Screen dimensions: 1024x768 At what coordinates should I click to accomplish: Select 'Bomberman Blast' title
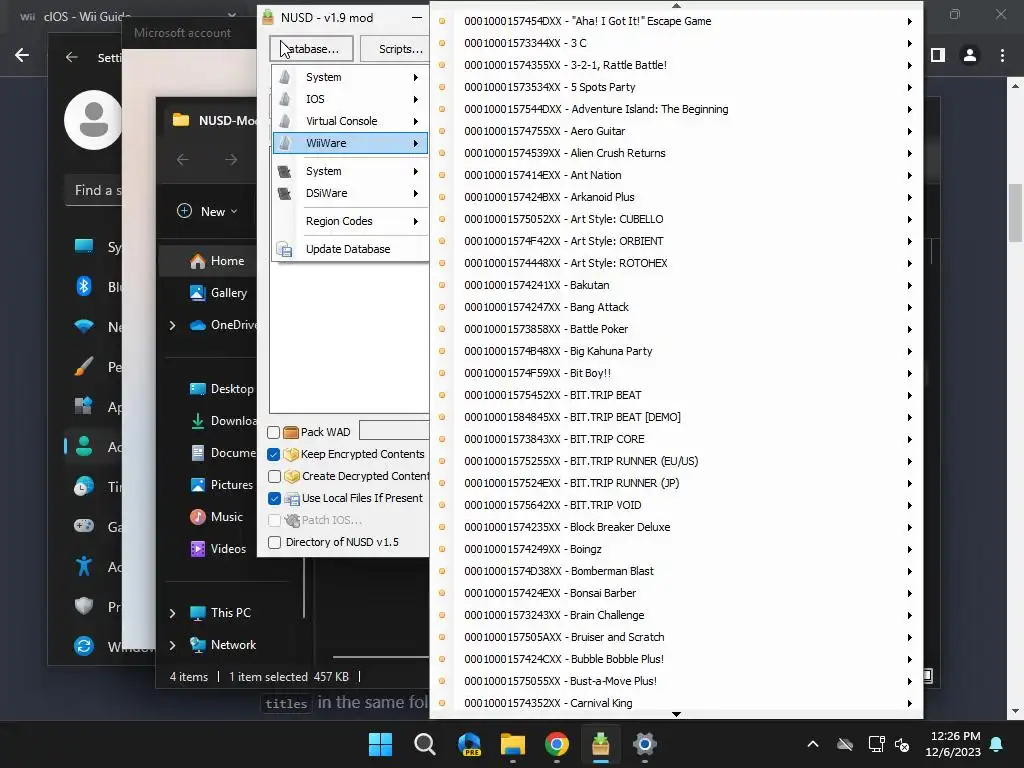pos(612,571)
